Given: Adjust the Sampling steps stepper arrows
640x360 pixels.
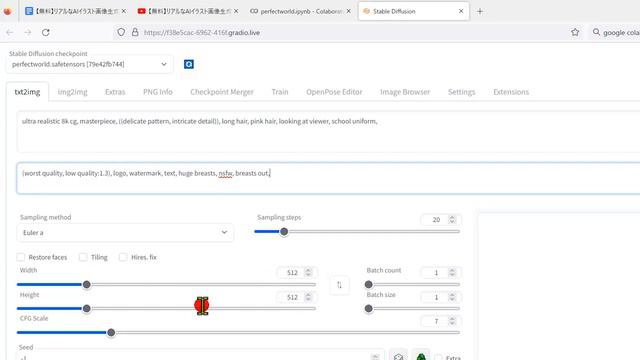Looking at the screenshot, I should pyautogui.click(x=452, y=220).
